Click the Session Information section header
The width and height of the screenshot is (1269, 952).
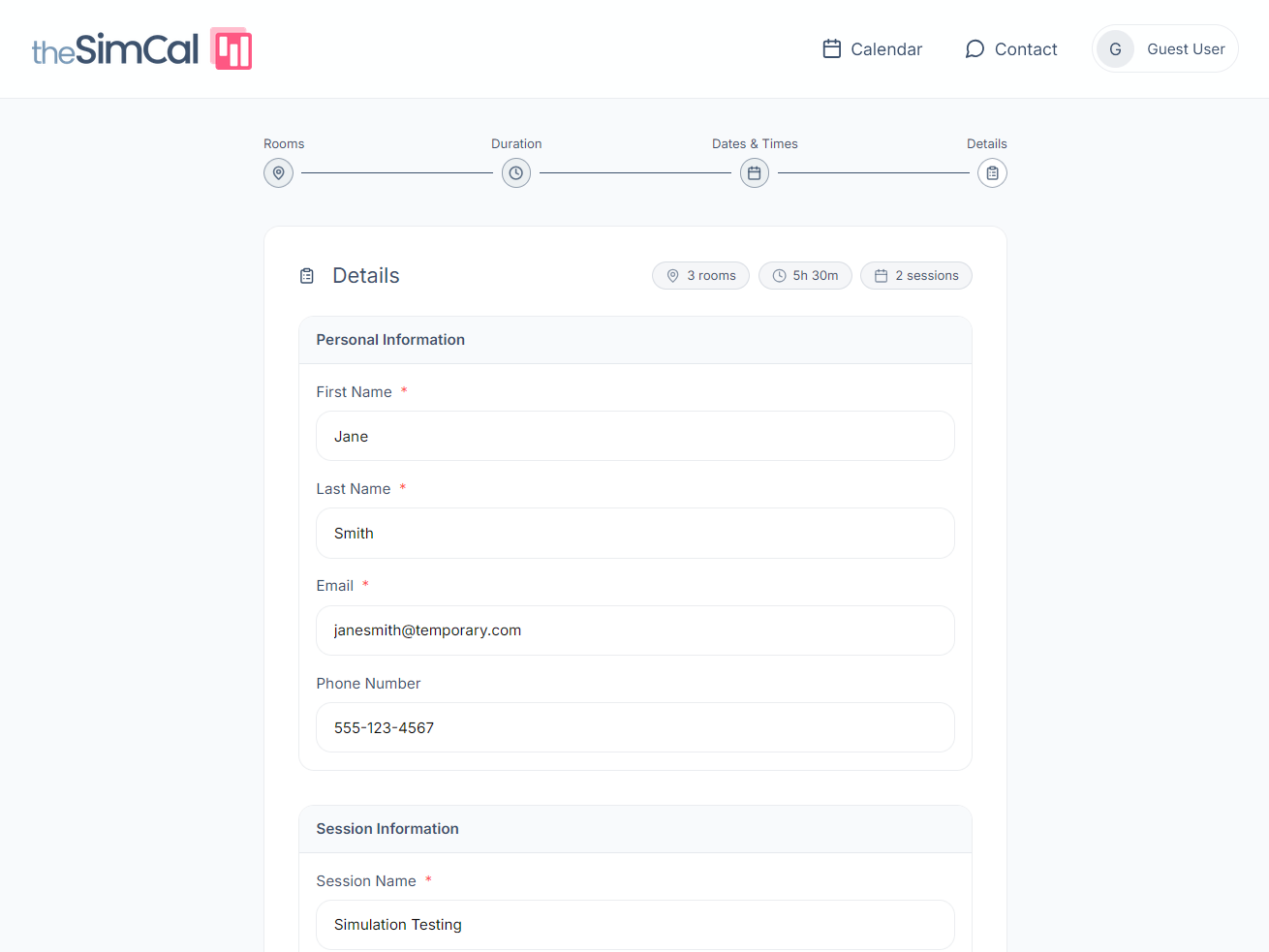click(635, 829)
